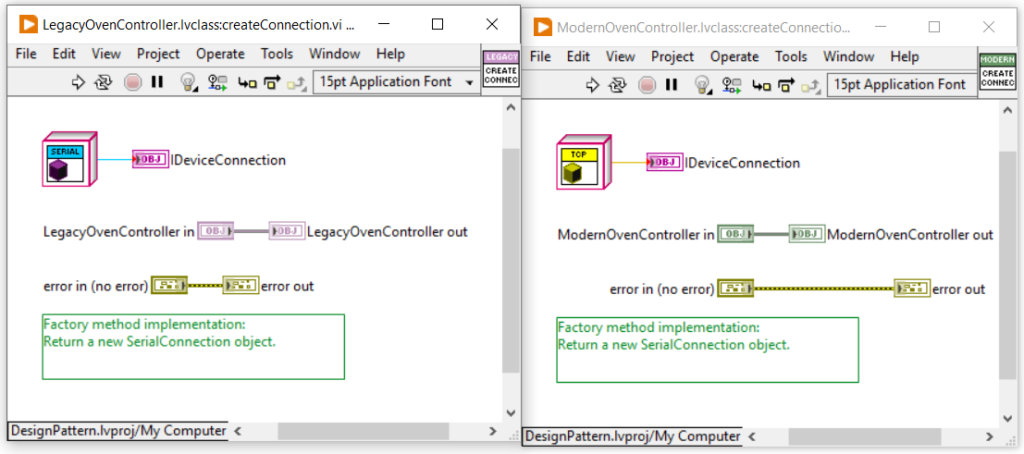Click the MODERN CREATE CONNEC VI icon
This screenshot has height=454, width=1024.
coord(998,72)
